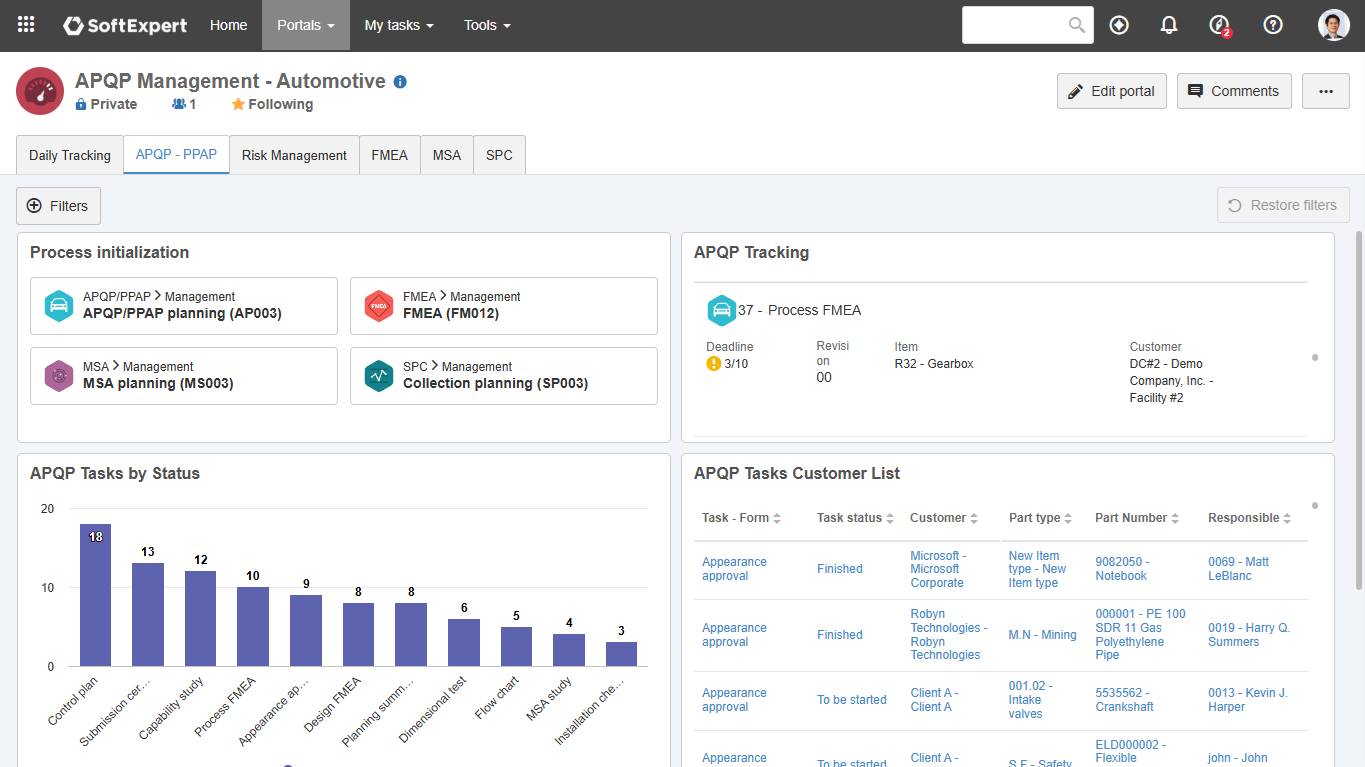
Task: Sort by Task status column arrows
Action: (x=890, y=518)
